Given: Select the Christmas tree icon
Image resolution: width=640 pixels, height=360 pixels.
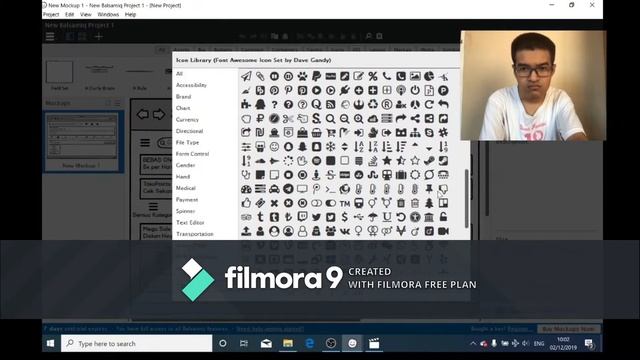Looking at the screenshot, I should [429, 203].
